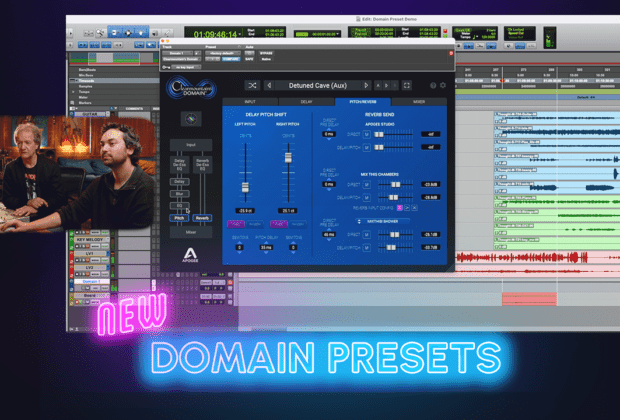Mute Mix This Chambers Delay/Pitch send
This screenshot has width=620, height=420.
(367, 197)
